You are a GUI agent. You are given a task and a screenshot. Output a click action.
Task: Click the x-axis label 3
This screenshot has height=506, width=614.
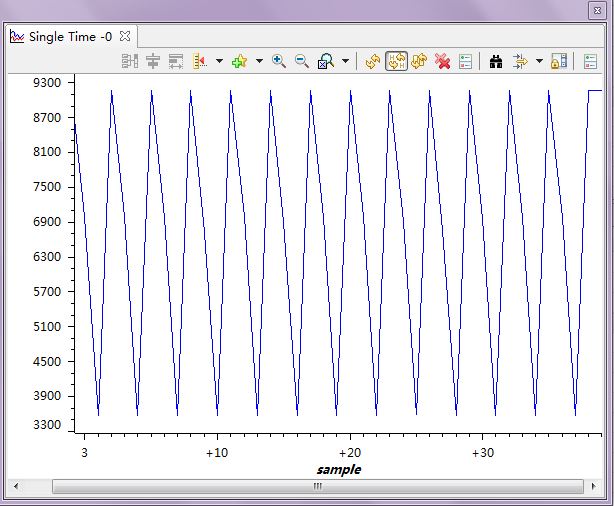click(x=84, y=453)
